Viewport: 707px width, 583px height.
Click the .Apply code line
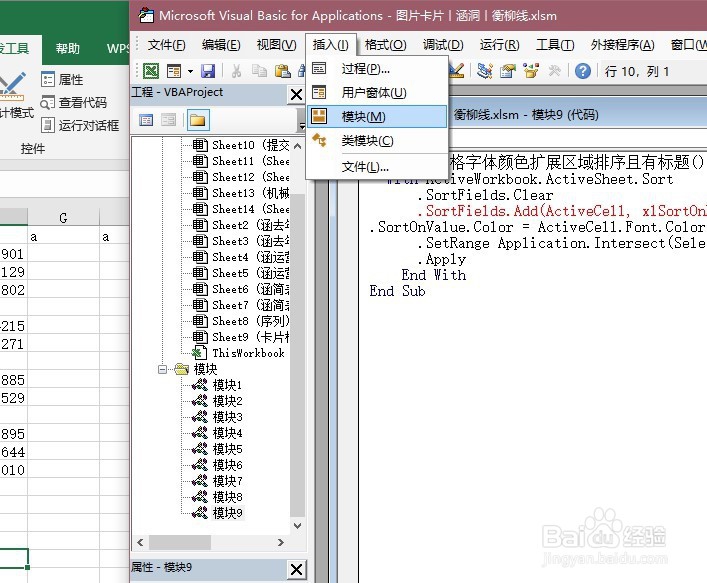point(441,259)
